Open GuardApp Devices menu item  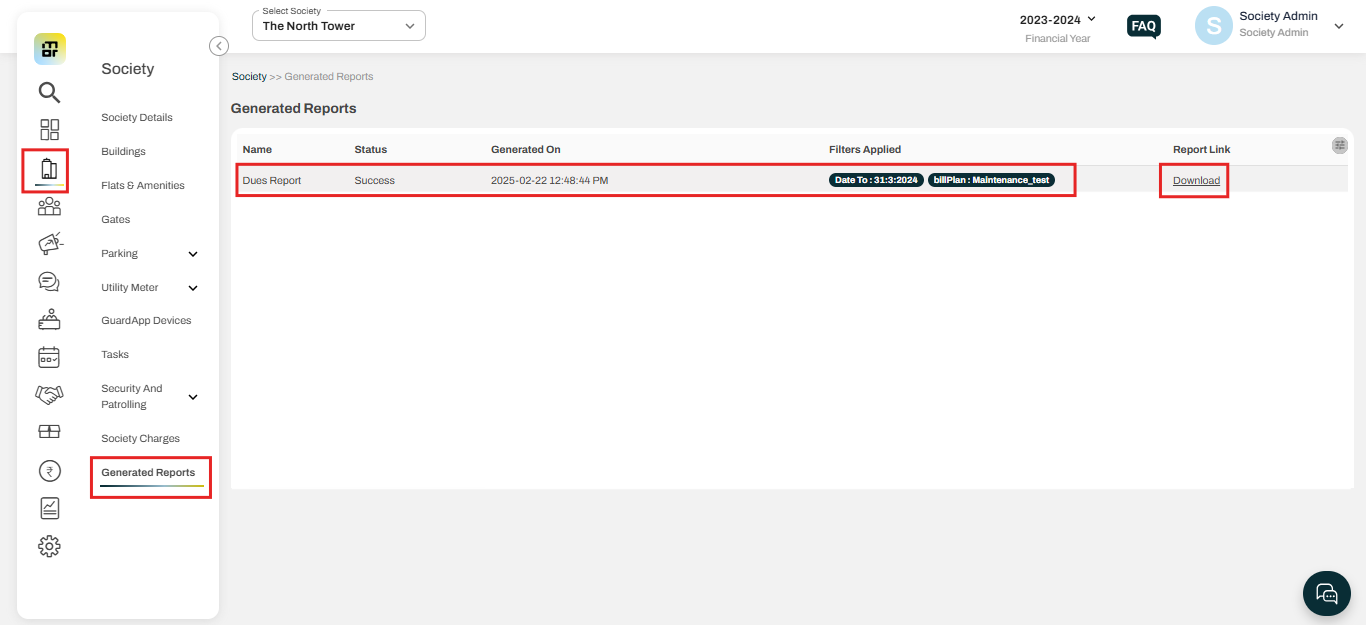146,321
